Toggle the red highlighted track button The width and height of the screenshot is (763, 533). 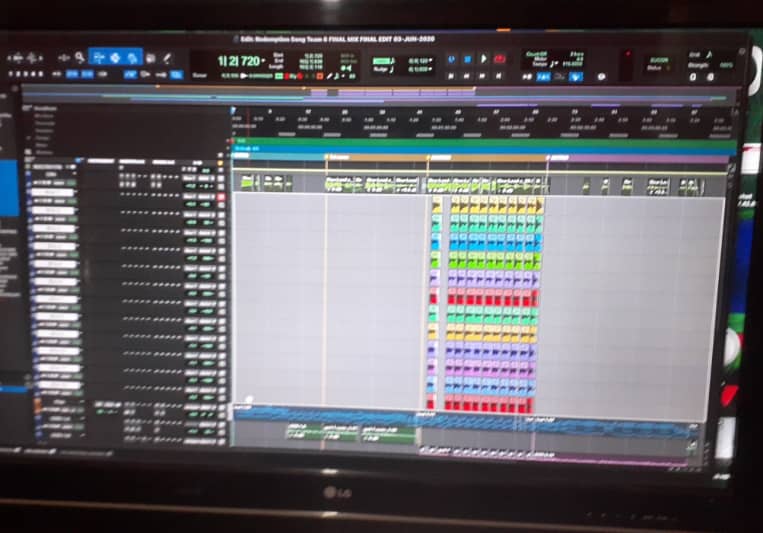[221, 197]
